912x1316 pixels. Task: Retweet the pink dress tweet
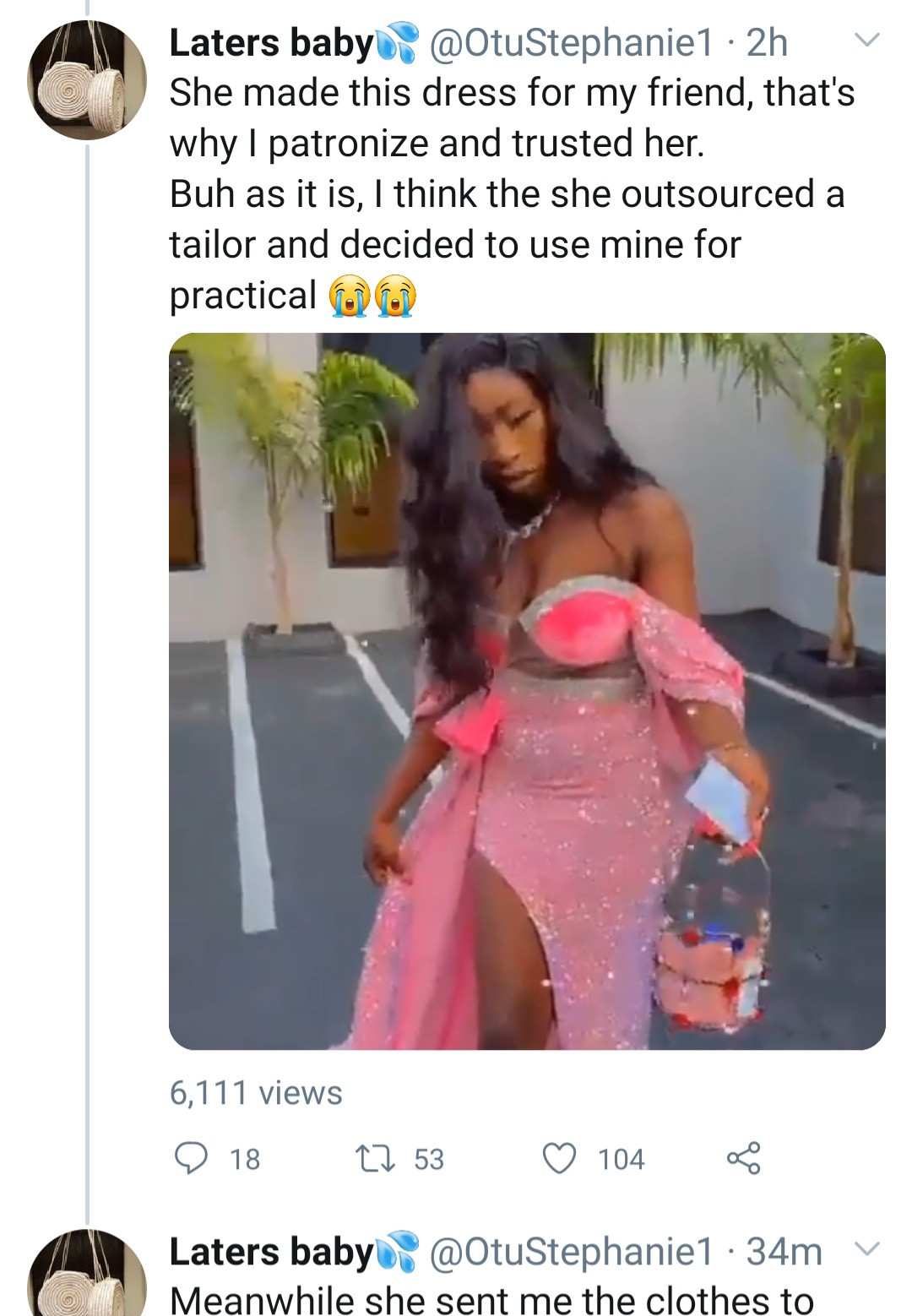tap(375, 1158)
